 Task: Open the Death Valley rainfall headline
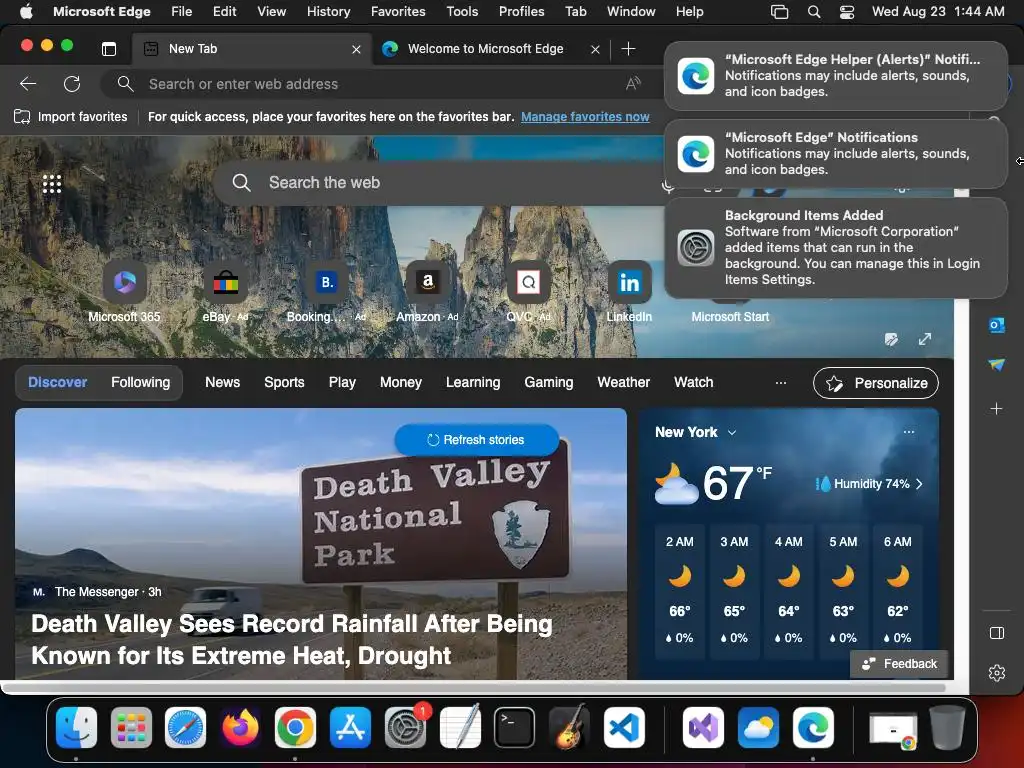coord(292,639)
